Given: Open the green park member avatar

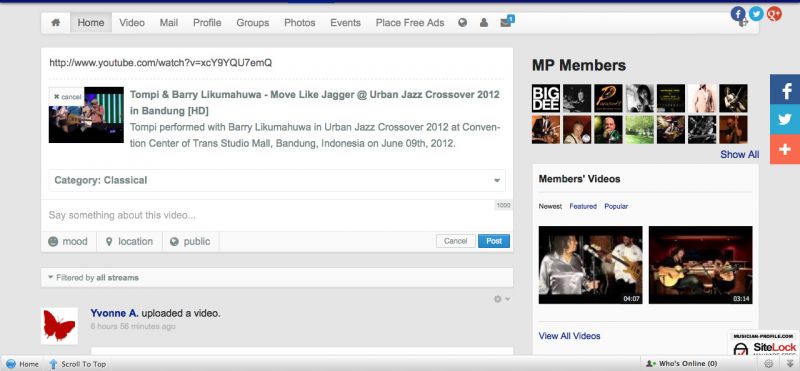Looking at the screenshot, I should (x=639, y=129).
